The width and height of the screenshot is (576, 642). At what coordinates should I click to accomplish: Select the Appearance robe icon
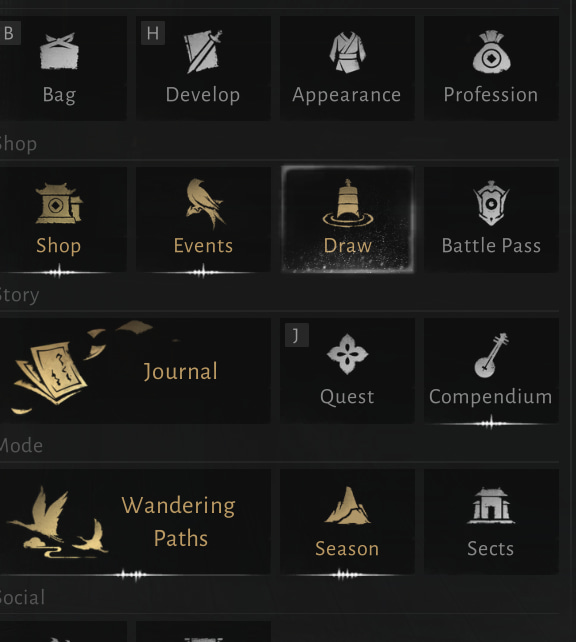[x=347, y=52]
